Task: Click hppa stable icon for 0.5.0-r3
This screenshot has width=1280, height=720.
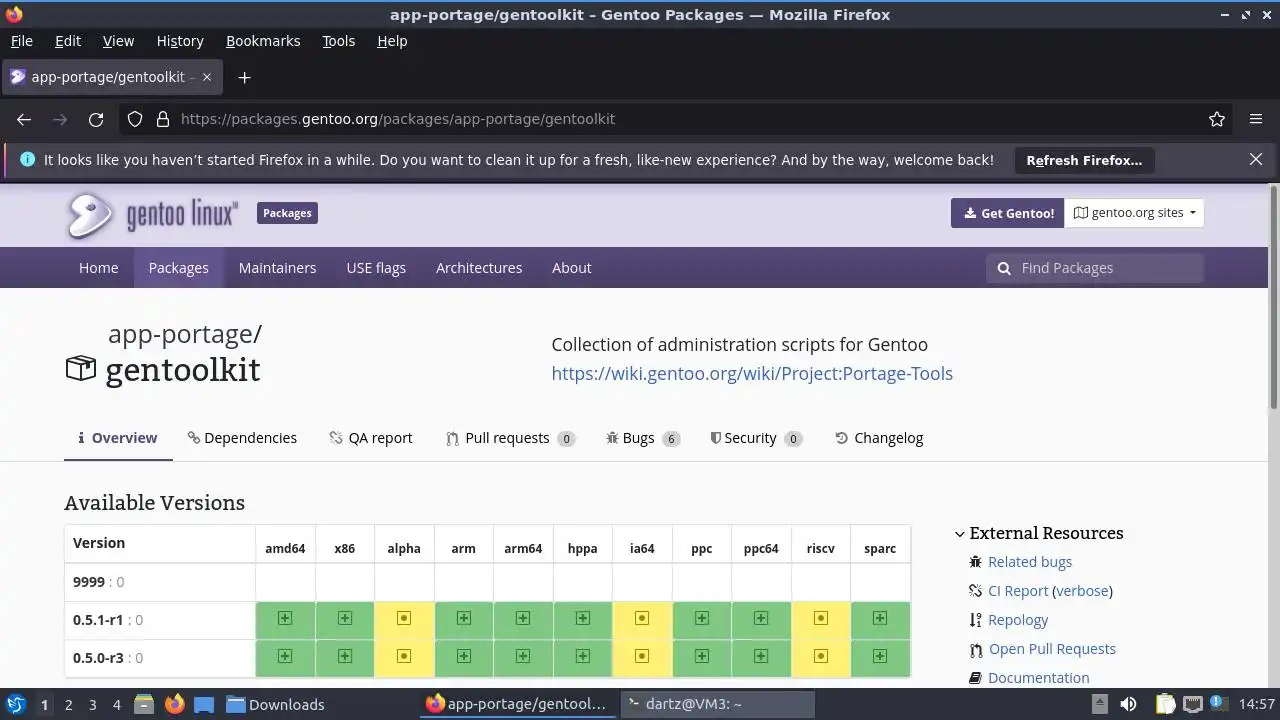Action: pyautogui.click(x=583, y=657)
